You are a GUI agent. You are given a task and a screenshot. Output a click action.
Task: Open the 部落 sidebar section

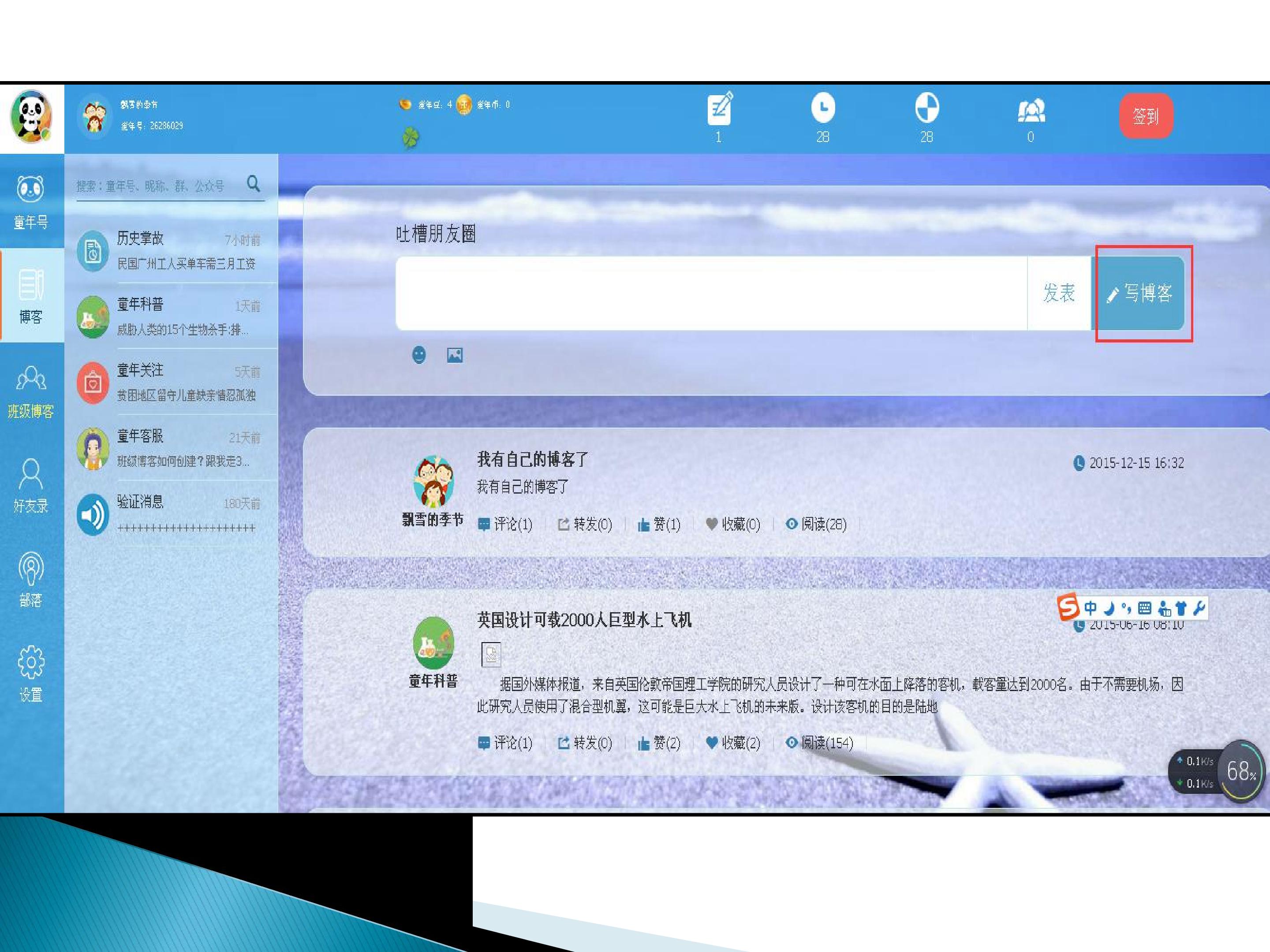click(x=31, y=580)
